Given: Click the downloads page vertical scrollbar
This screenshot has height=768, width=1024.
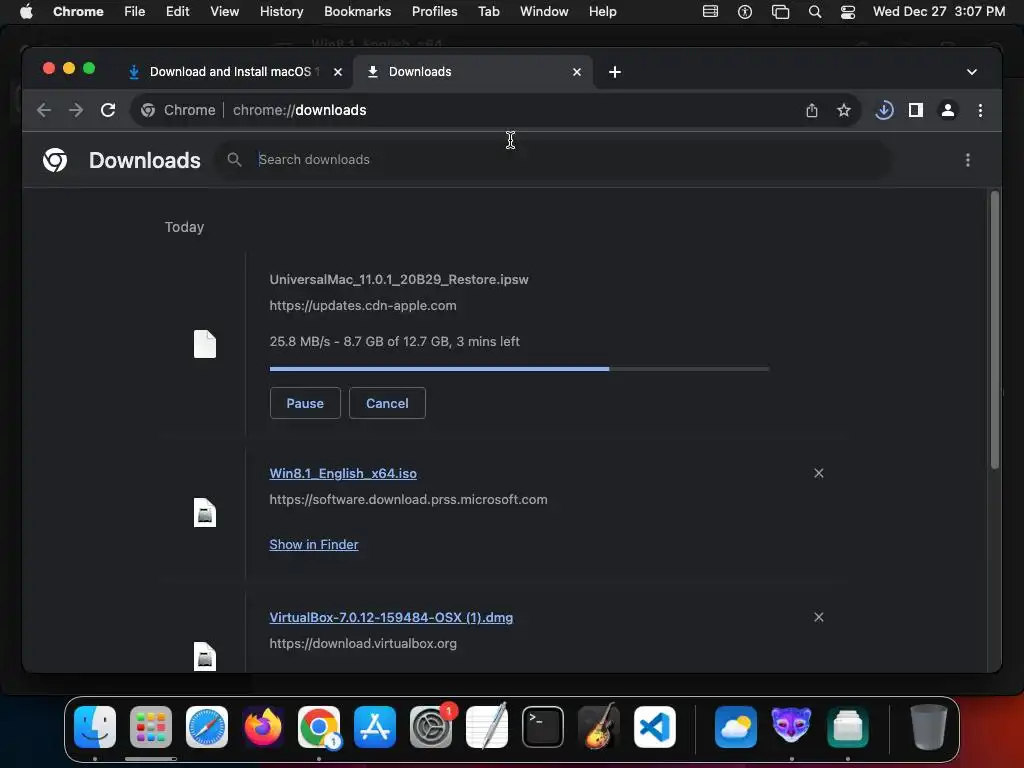Looking at the screenshot, I should click(x=995, y=330).
